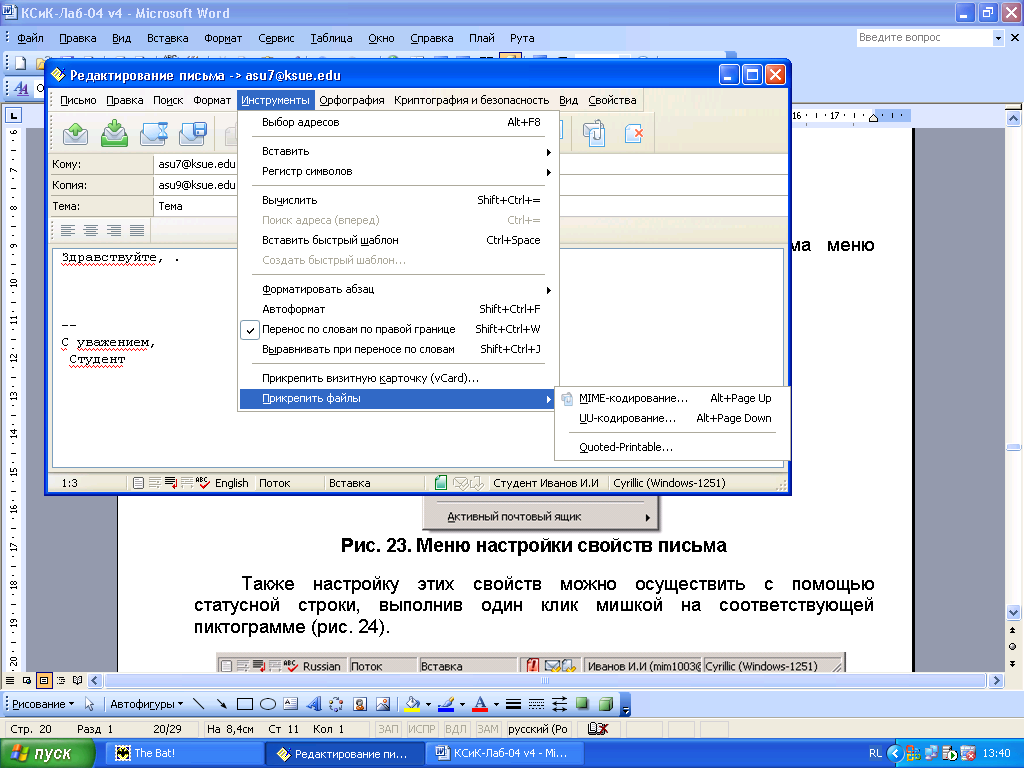Screen dimensions: 1024x768
Task: Toggle word wrap at right margin option
Action: coord(398,329)
